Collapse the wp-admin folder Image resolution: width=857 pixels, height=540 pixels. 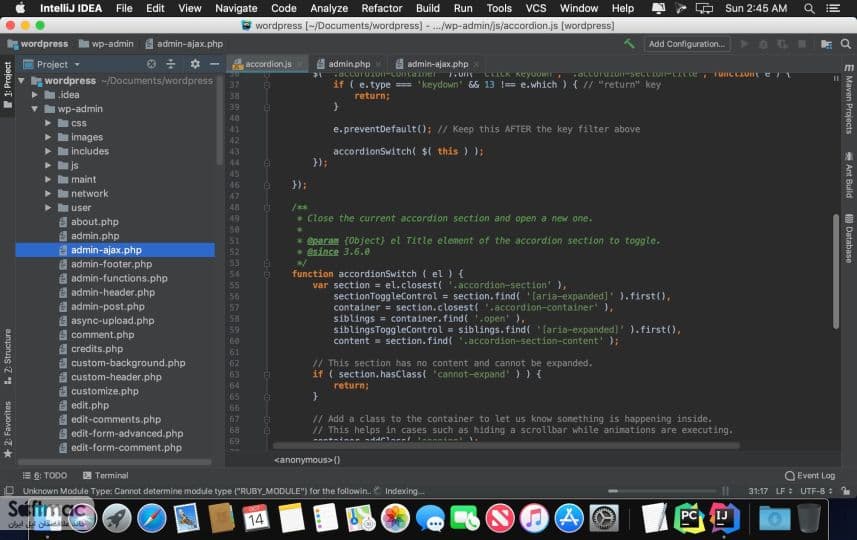click(34, 109)
